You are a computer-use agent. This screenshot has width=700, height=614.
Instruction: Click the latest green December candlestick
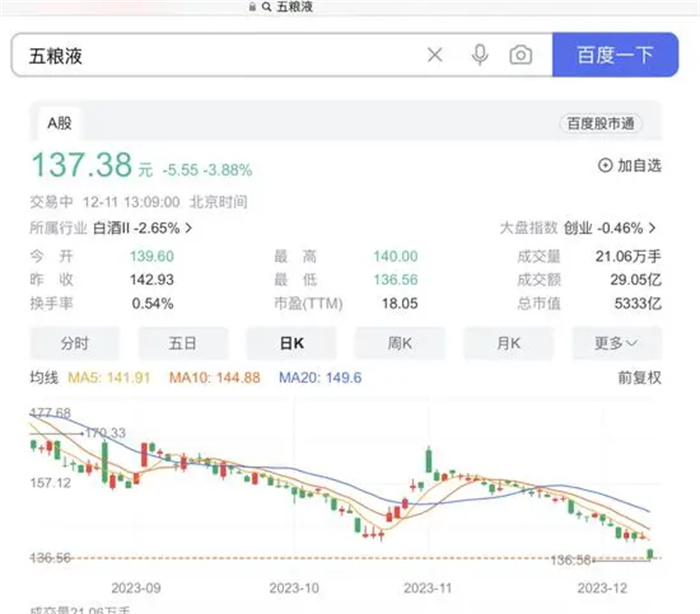[650, 554]
